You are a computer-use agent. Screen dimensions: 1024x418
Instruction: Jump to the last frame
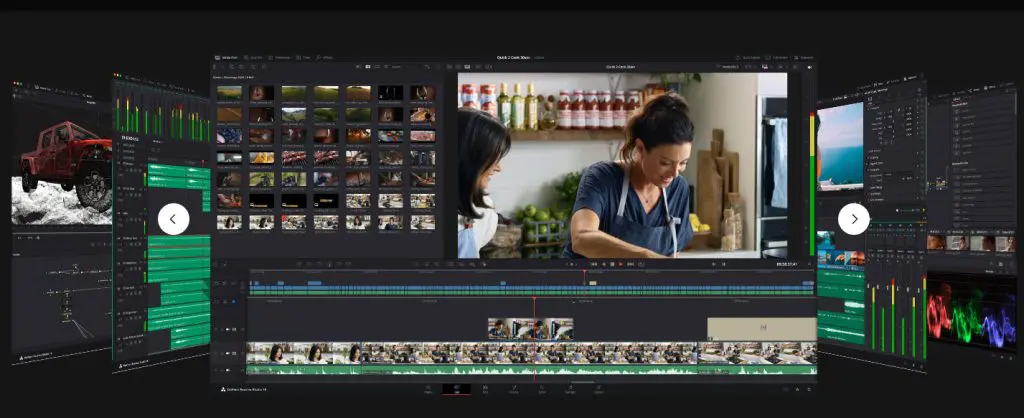pos(630,264)
